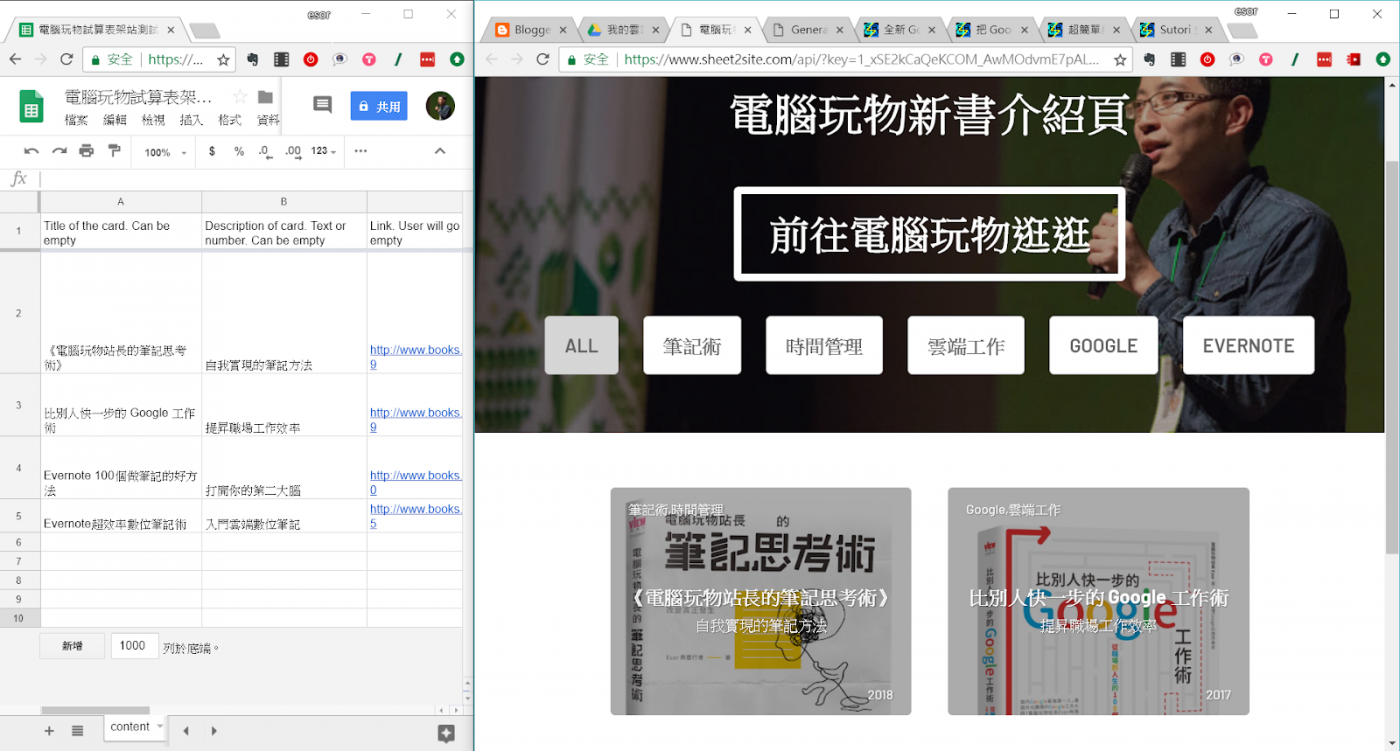
Task: Open zoom 100% dropdown in Sheets
Action: click(165, 152)
